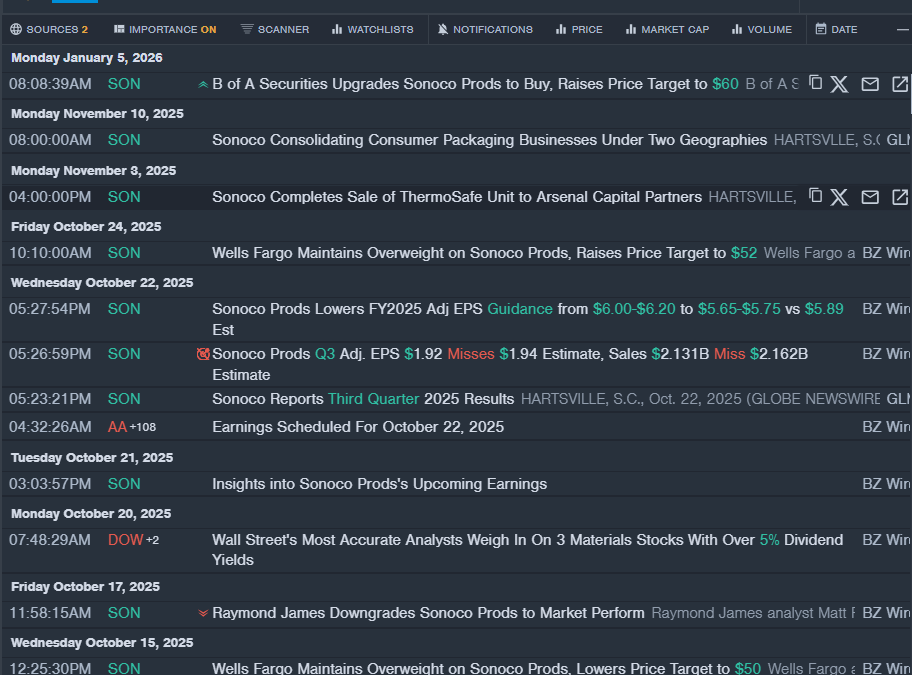
Task: Open Wells Fargo Lowers Price Target $50 headline
Action: coord(487,669)
